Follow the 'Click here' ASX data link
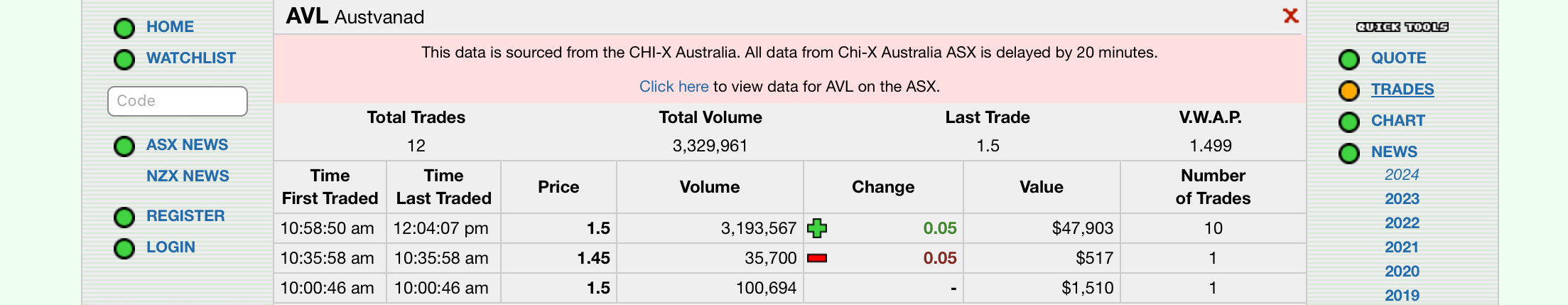The width and height of the screenshot is (1568, 305). [x=674, y=87]
